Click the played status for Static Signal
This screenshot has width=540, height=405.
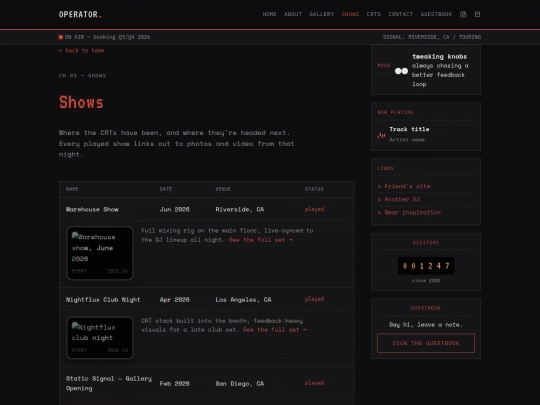point(314,383)
